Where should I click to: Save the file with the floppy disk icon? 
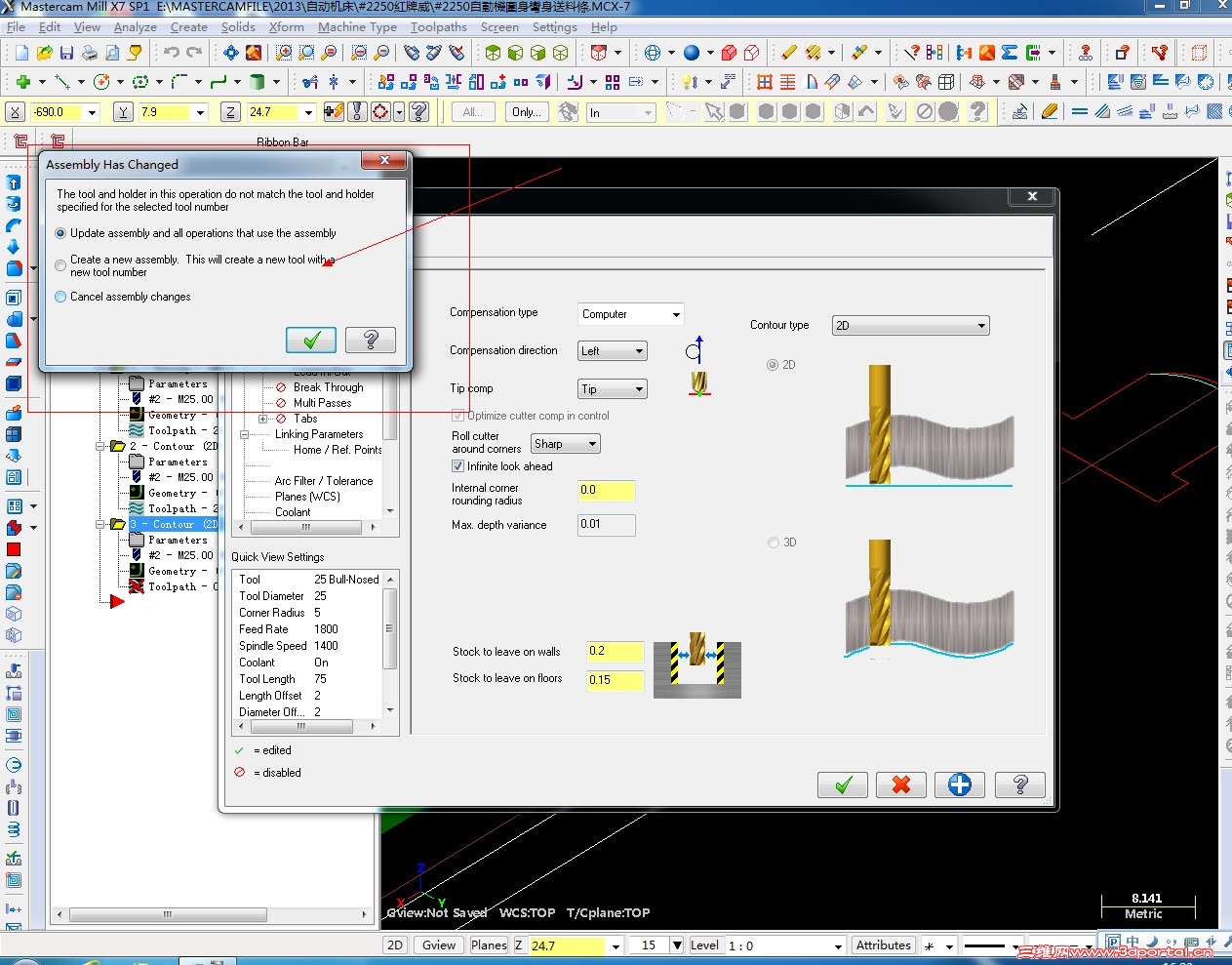click(x=66, y=53)
